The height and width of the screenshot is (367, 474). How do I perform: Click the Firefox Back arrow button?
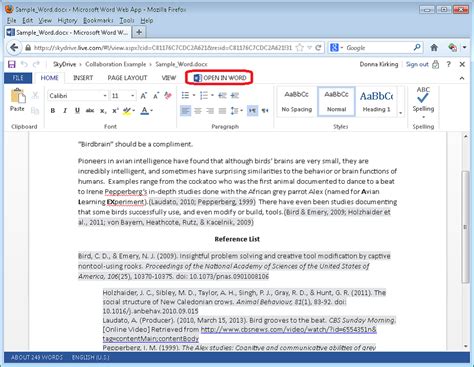[x=14, y=48]
